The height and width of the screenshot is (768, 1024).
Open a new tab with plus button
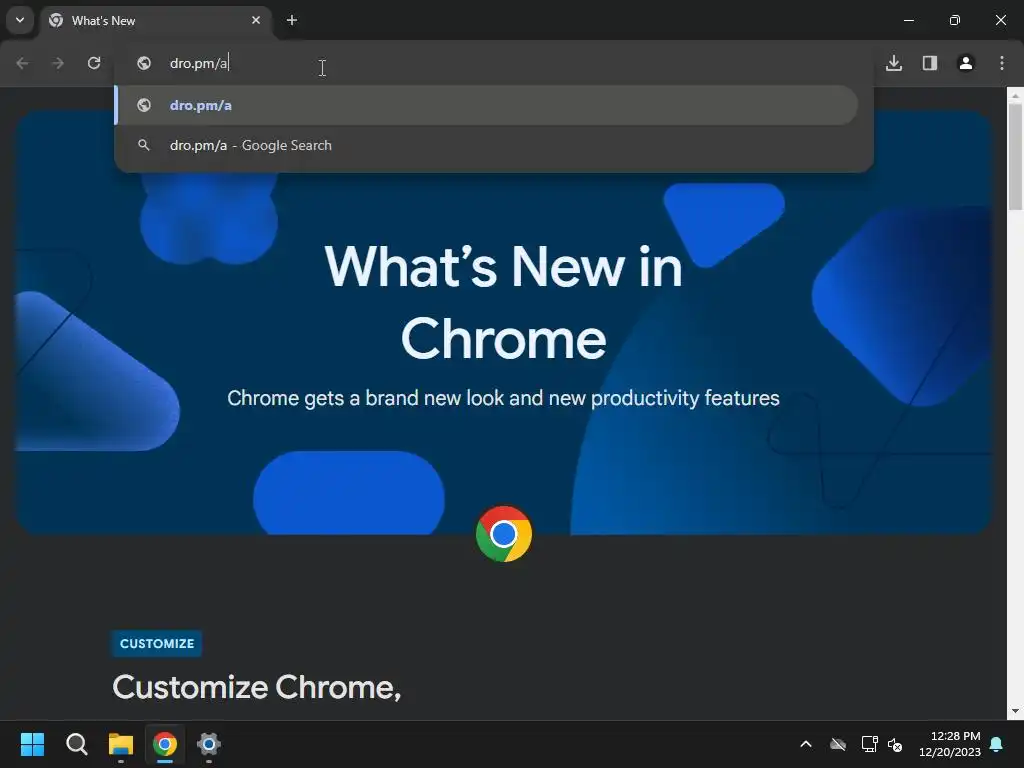292,20
